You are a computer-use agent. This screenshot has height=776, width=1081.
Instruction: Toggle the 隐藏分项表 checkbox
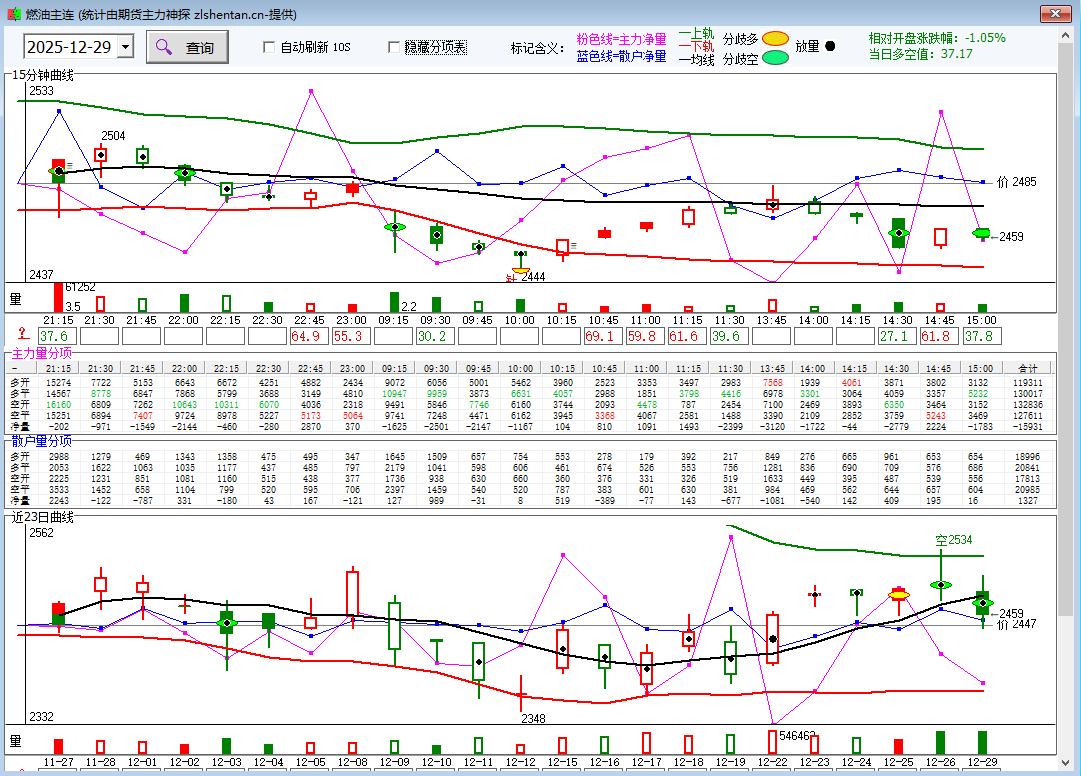395,47
